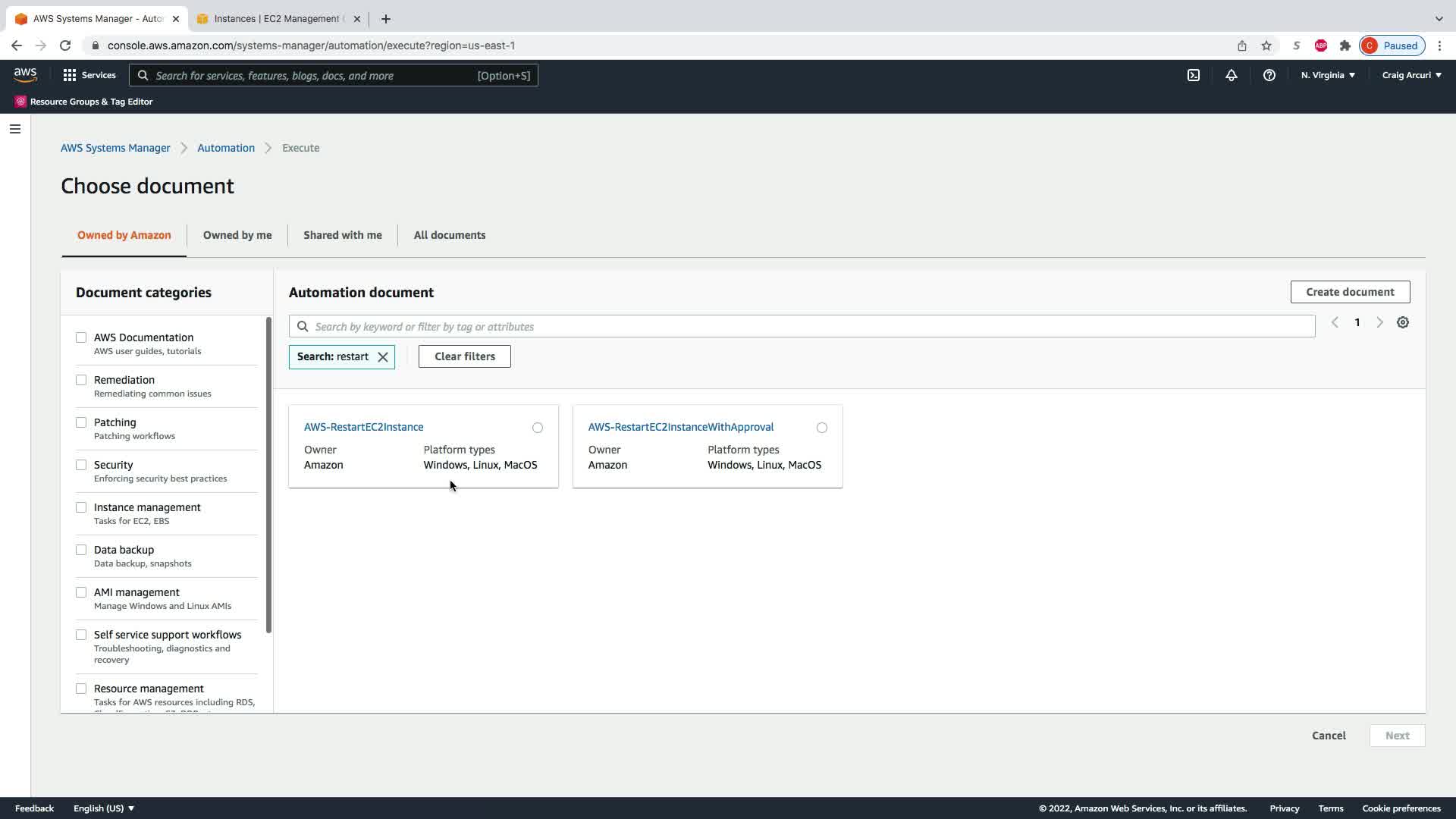Screen dimensions: 1456x819
Task: Switch to the Owned by me tab
Action: [x=237, y=235]
